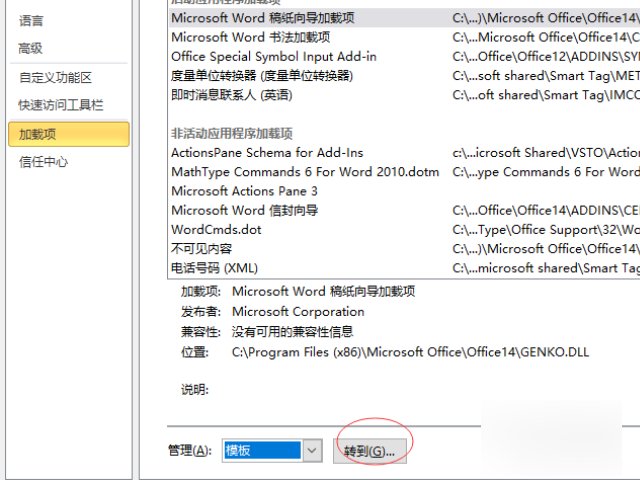Image resolution: width=640 pixels, height=480 pixels.
Task: Select MathType Commands 6 For Word 2010.dotm
Action: [404, 172]
